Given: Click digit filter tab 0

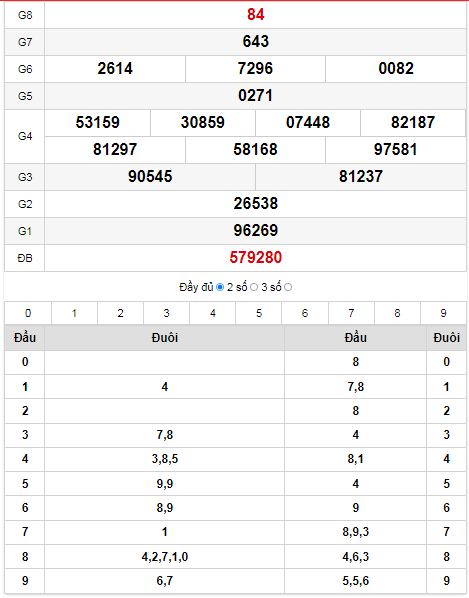Looking at the screenshot, I should [28, 313].
